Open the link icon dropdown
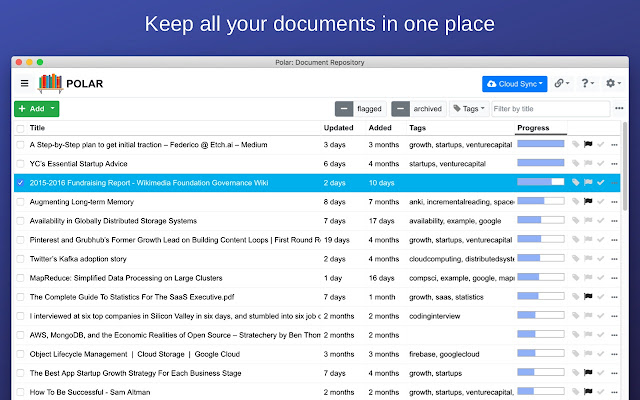This screenshot has height=400, width=640. (562, 83)
